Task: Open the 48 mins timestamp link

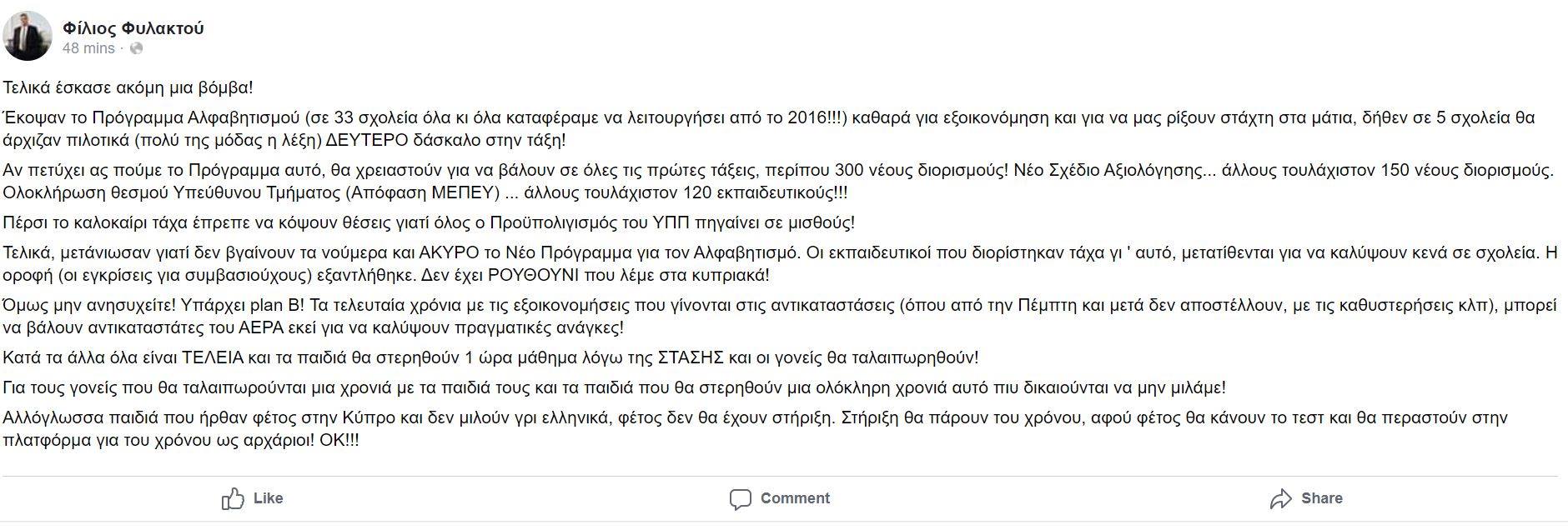Action: coord(88,48)
